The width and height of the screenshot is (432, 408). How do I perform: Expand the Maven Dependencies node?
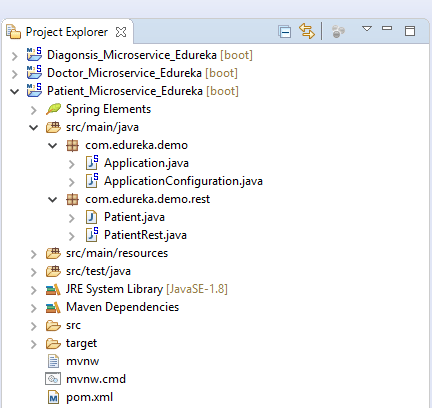pyautogui.click(x=33, y=308)
